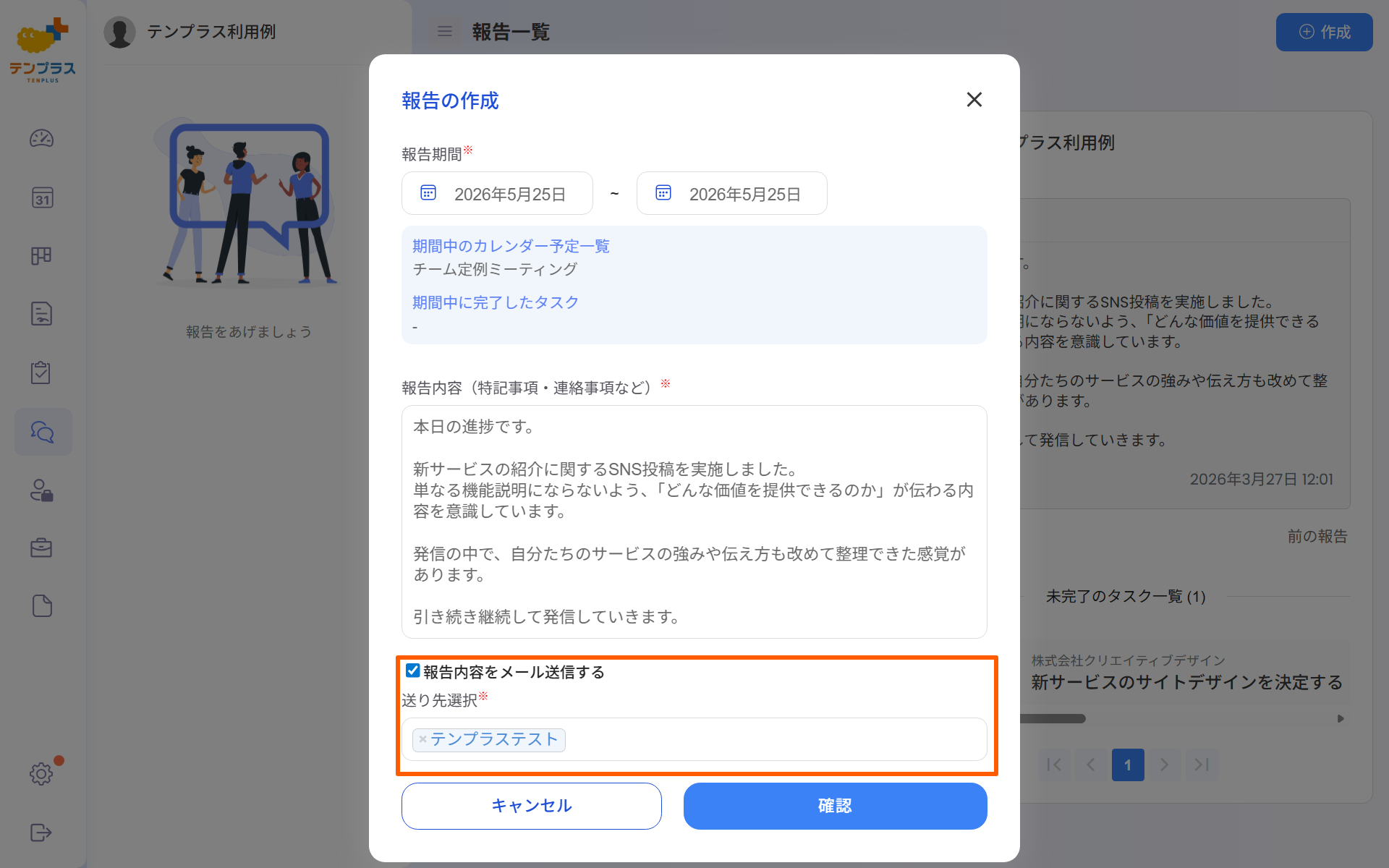Open the briefcase icon in sidebar
Viewport: 1389px width, 868px height.
point(42,548)
